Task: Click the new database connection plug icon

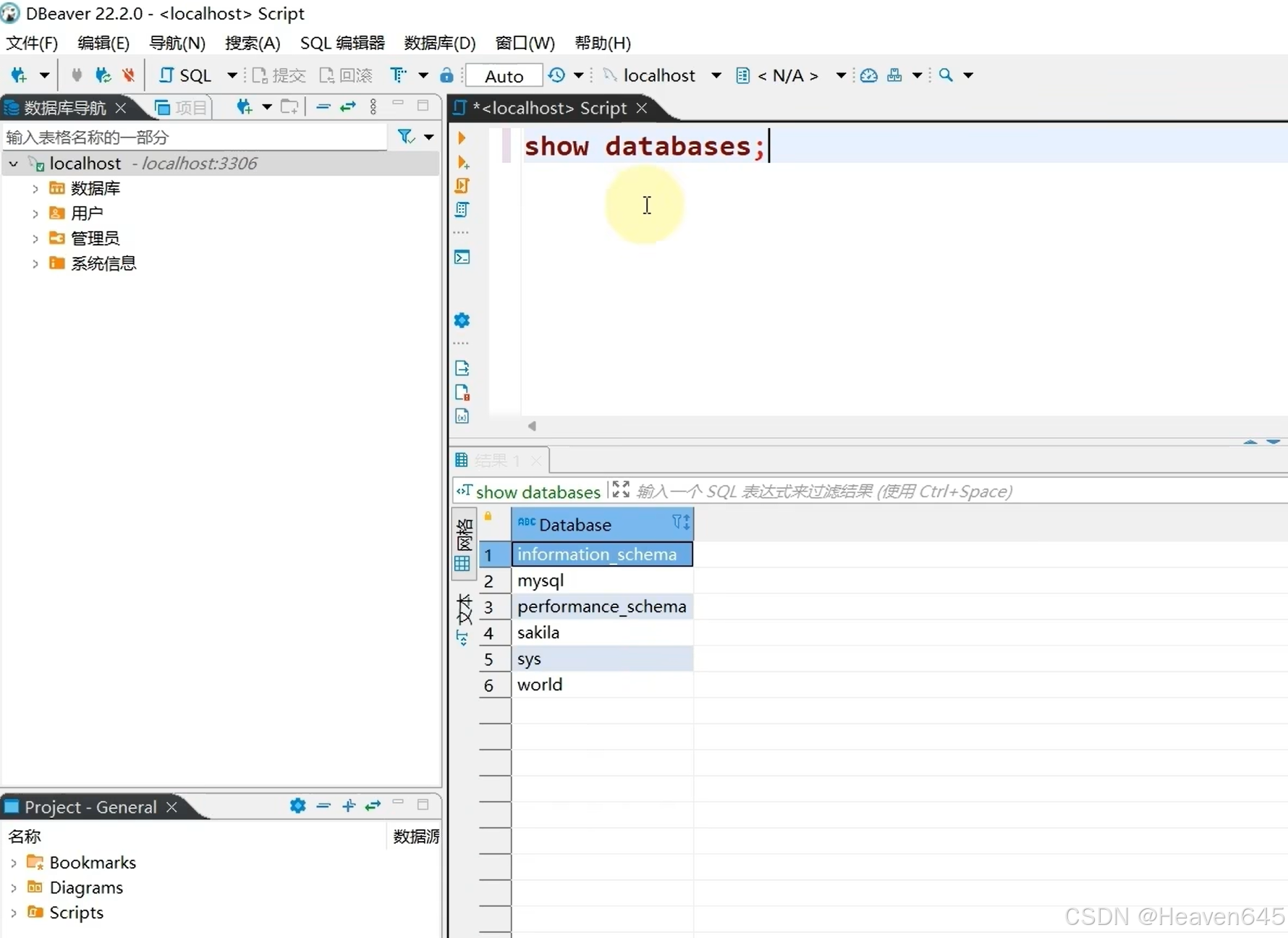Action: pyautogui.click(x=20, y=75)
